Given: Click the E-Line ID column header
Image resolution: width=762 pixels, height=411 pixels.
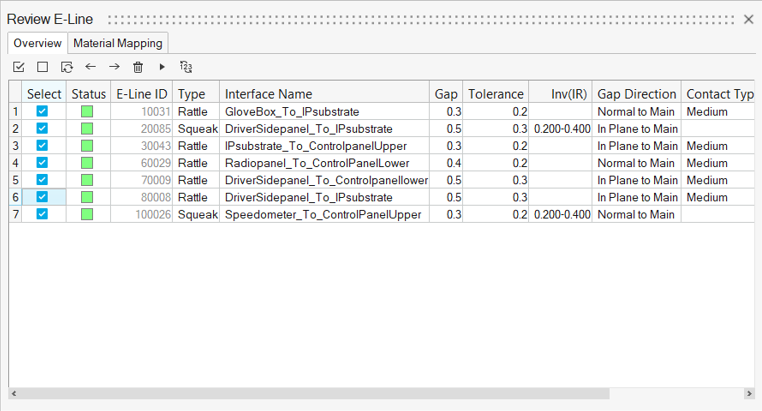Looking at the screenshot, I should click(141, 94).
